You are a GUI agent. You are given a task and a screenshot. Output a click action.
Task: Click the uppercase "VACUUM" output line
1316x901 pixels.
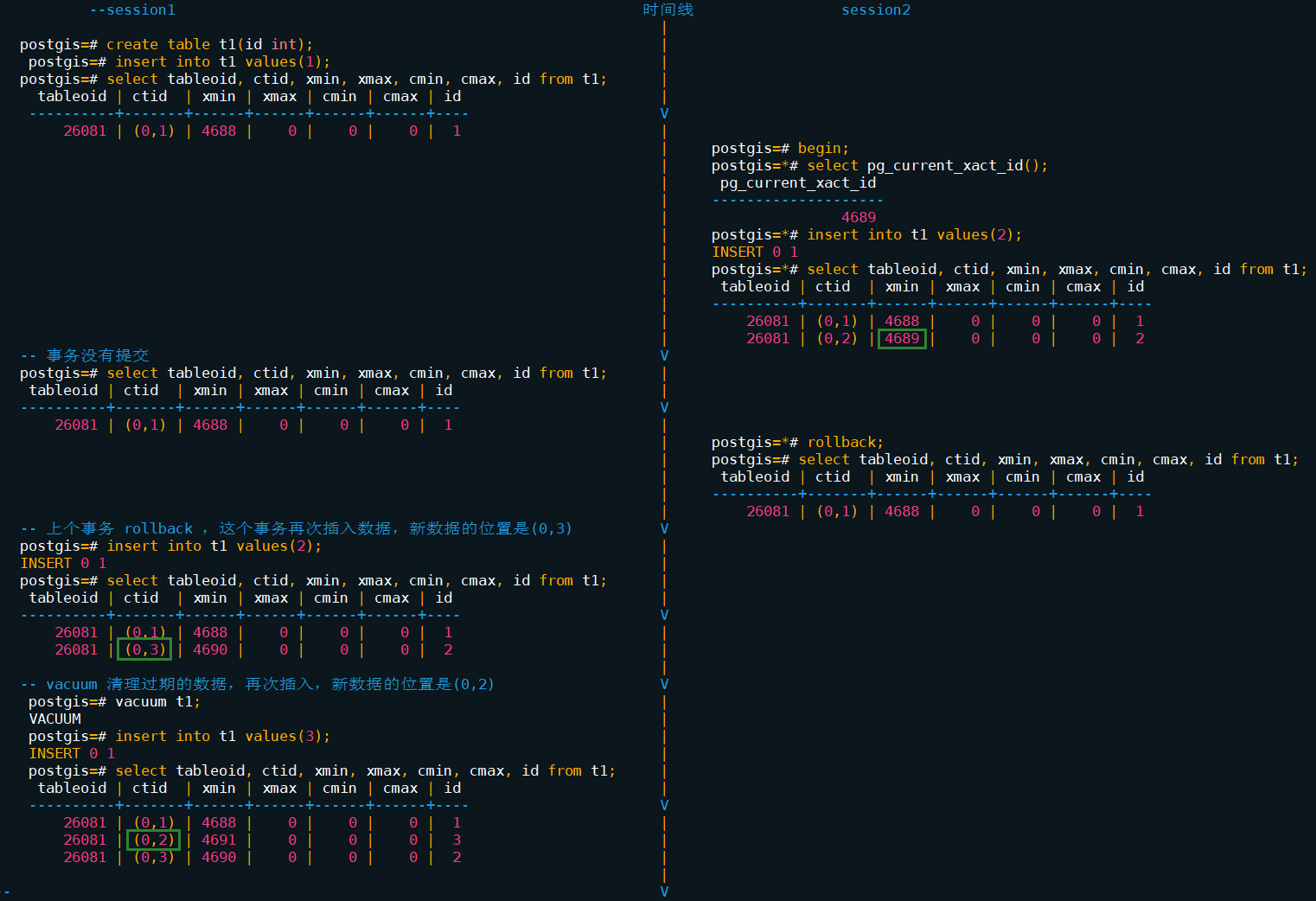(x=54, y=719)
